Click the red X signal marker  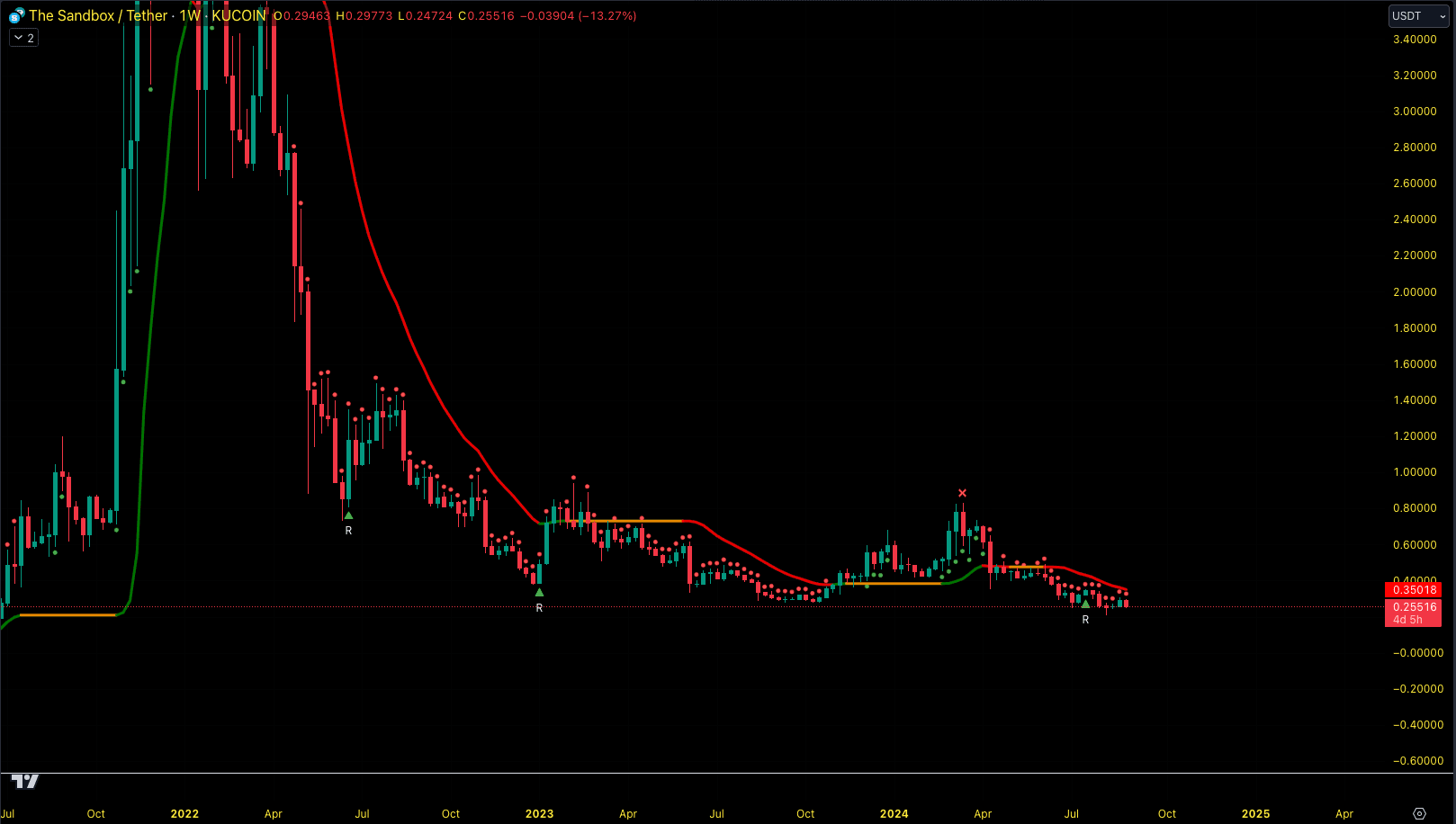(x=962, y=493)
